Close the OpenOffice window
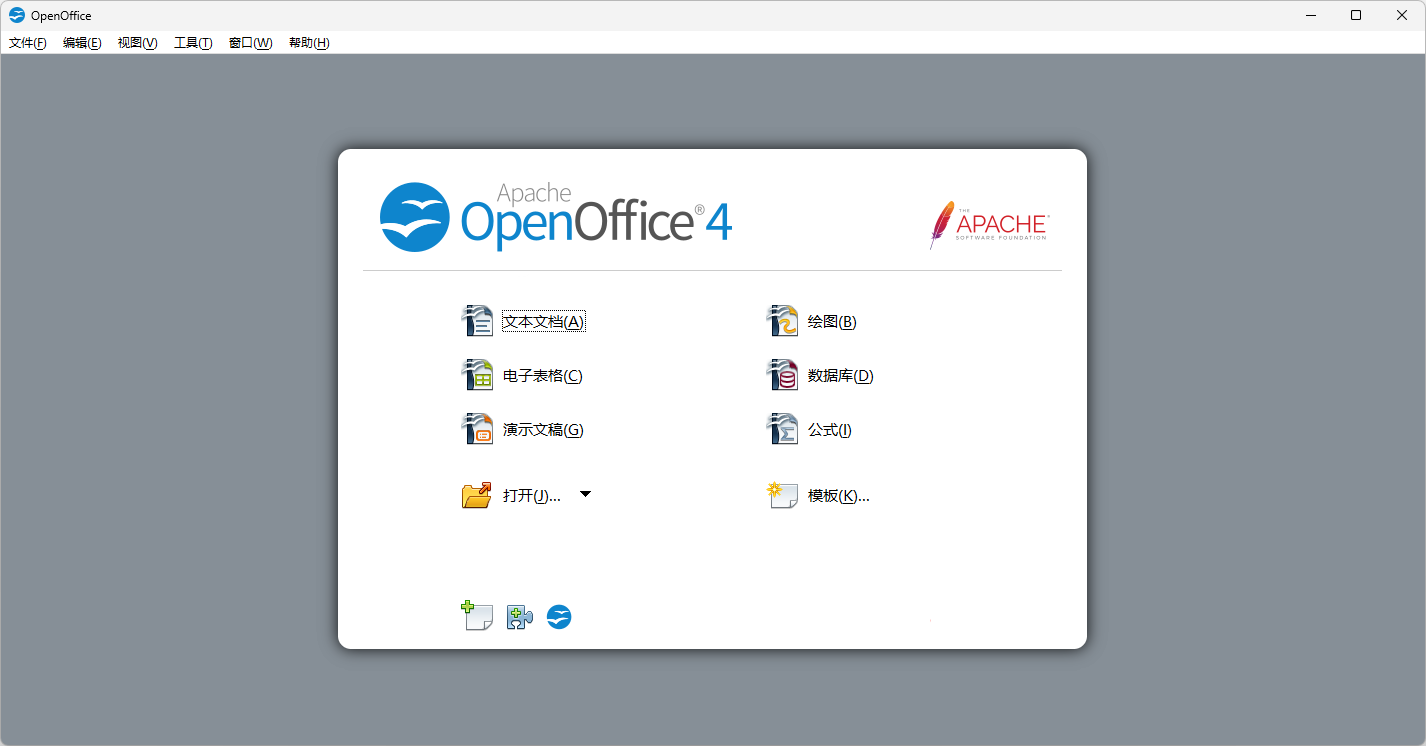 (1402, 15)
